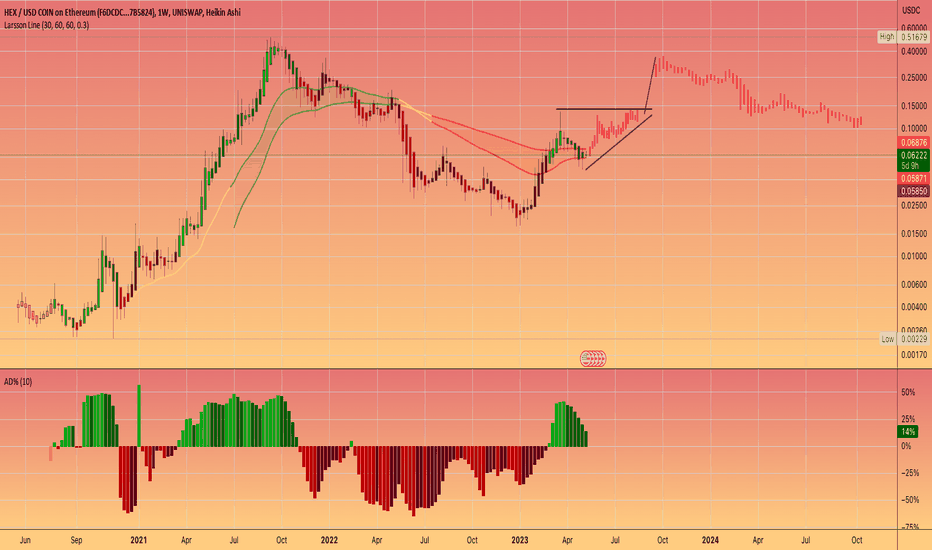Click the 0.00400 price axis label

914,307
